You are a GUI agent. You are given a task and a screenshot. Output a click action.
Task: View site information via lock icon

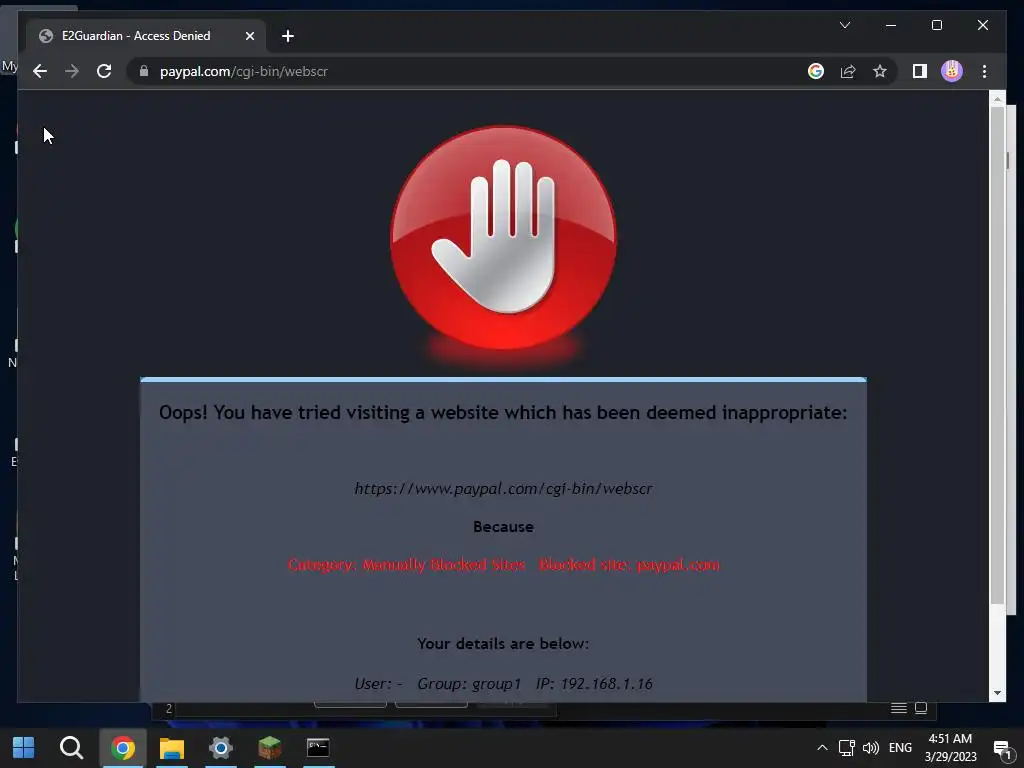tap(144, 71)
